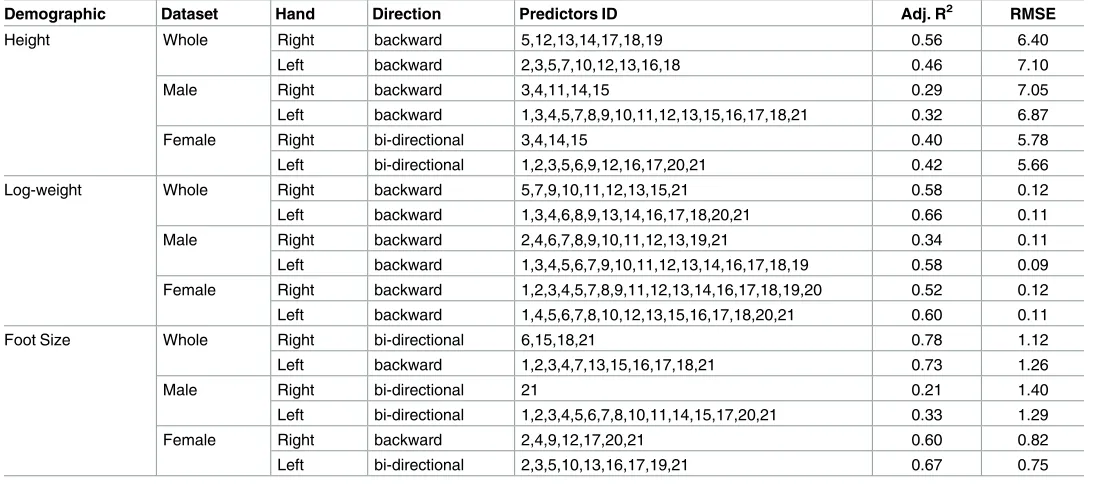This screenshot has height=484, width=1100.
Task: Select the RMSE value 7.10
Action: pyautogui.click(x=1033, y=65)
